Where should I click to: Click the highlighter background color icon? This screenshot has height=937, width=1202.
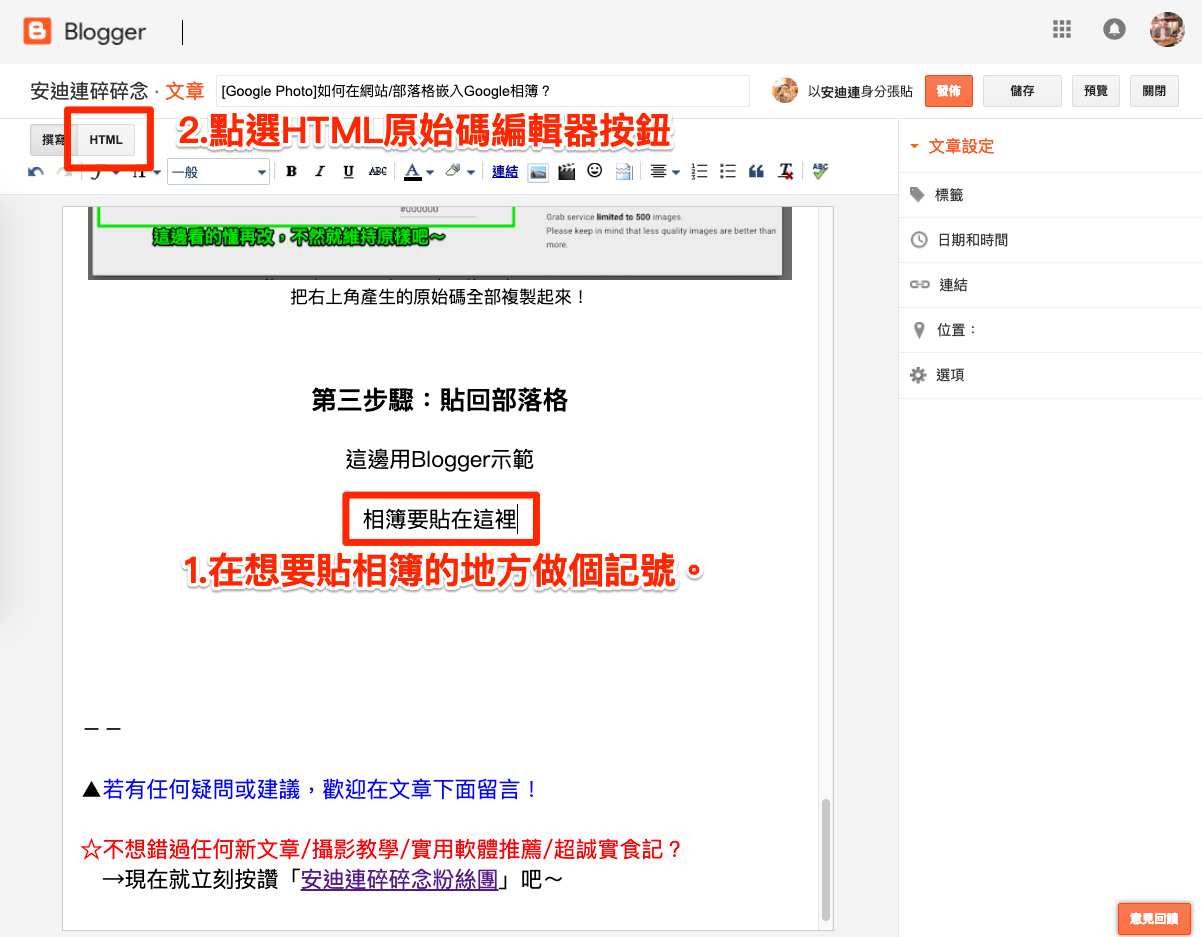pyautogui.click(x=454, y=172)
